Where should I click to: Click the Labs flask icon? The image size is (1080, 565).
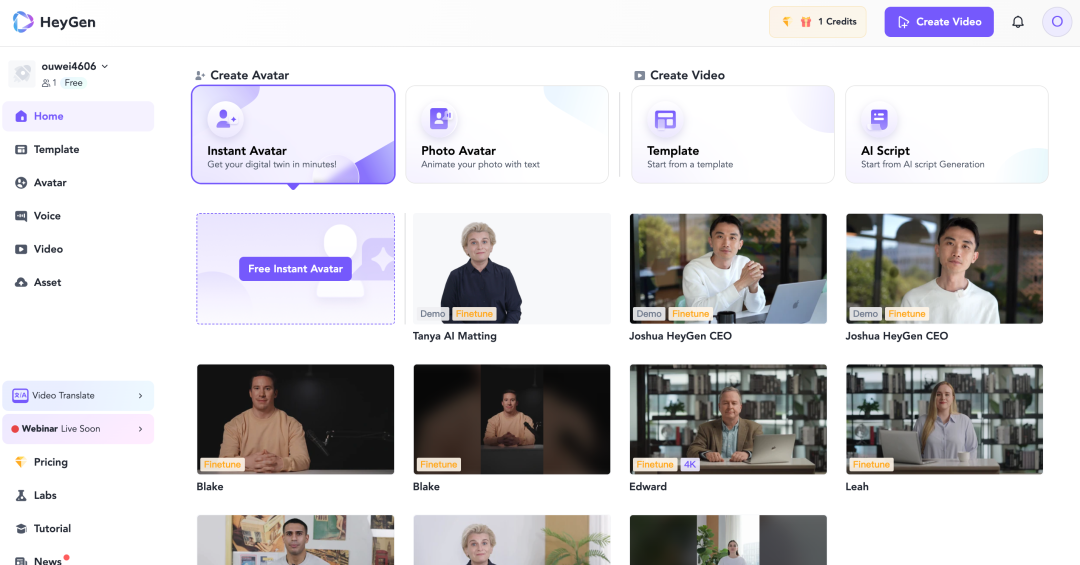coord(21,495)
